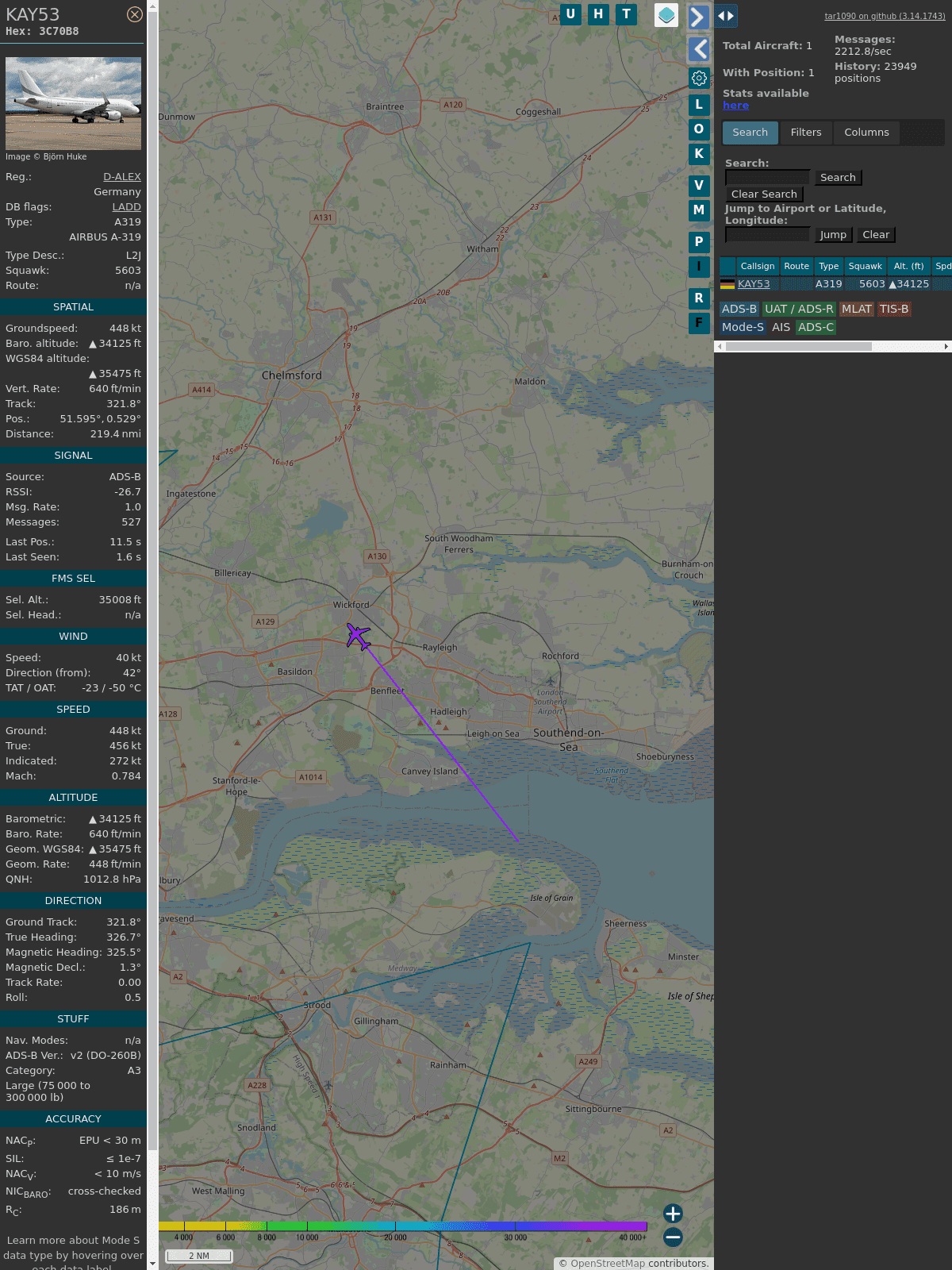Toggle the P map button
Viewport: 952px width, 1270px height.
click(x=699, y=242)
